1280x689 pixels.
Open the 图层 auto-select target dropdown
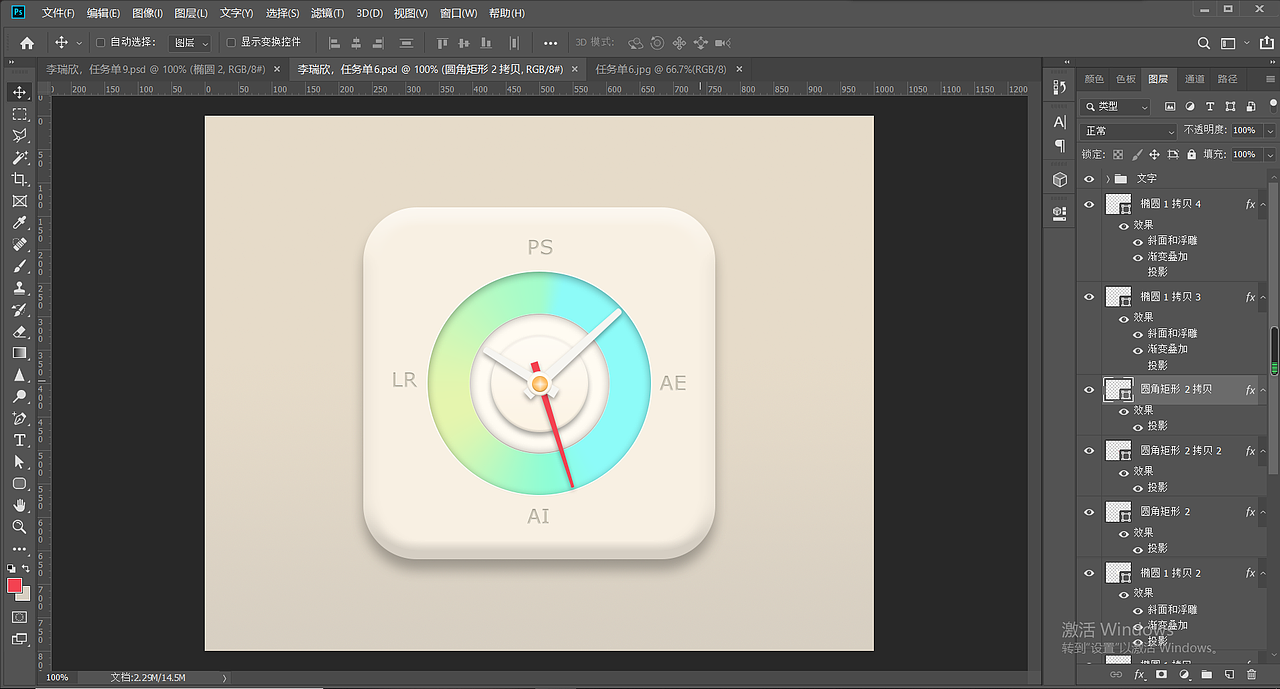pyautogui.click(x=190, y=43)
